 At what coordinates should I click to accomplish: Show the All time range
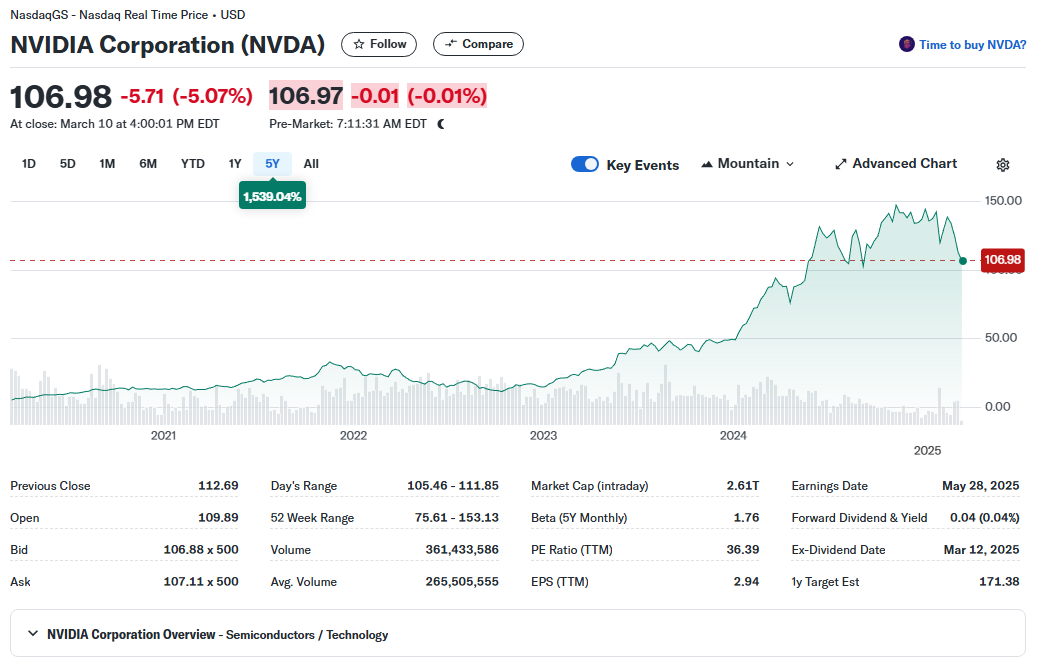point(311,164)
